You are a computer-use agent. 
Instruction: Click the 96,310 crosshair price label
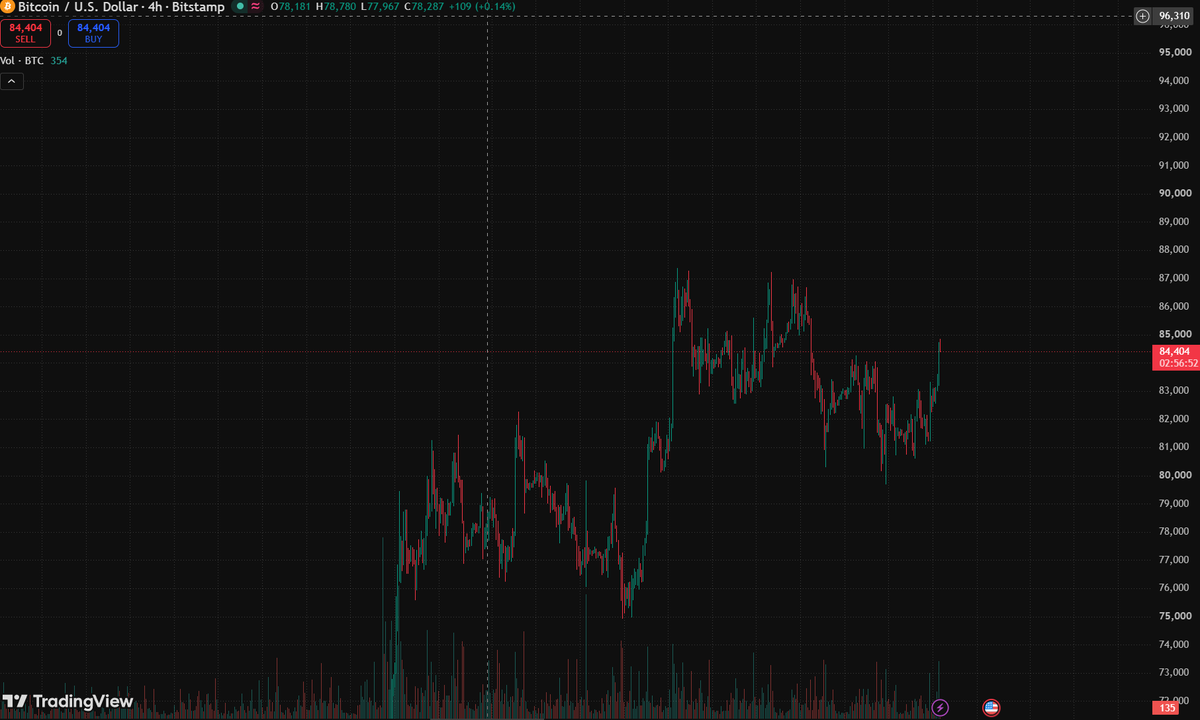pos(1174,16)
